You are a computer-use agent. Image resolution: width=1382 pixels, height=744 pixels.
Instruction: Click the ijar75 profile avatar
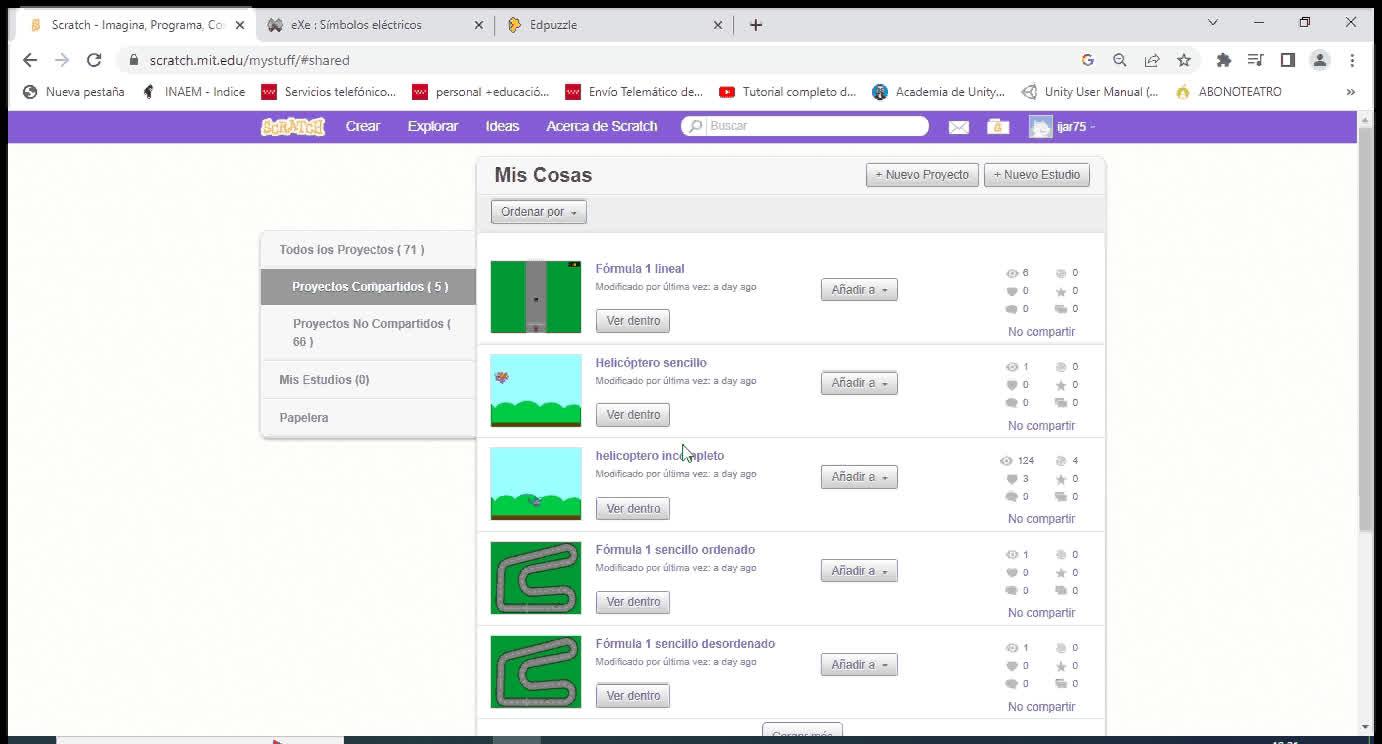(1041, 126)
